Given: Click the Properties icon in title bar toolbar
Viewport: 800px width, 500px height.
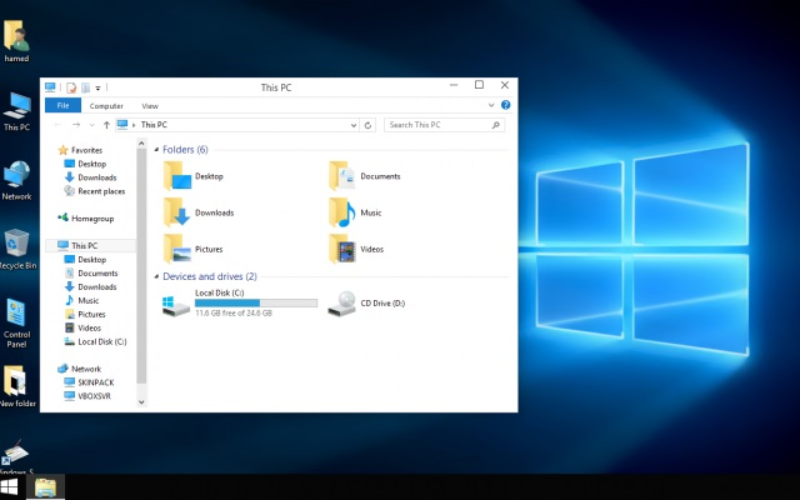Looking at the screenshot, I should pos(71,88).
